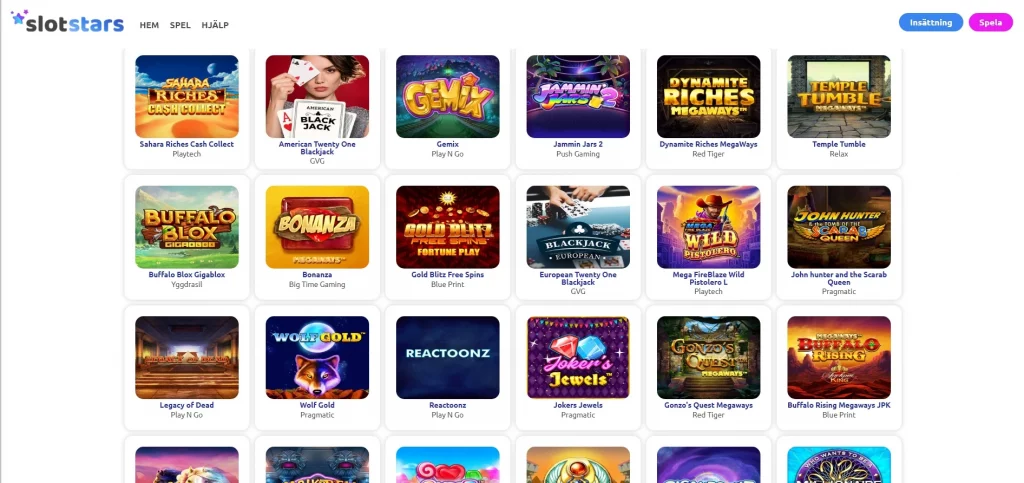
Task: Open the American Twenty One Blackjack thumbnail
Action: click(x=317, y=97)
